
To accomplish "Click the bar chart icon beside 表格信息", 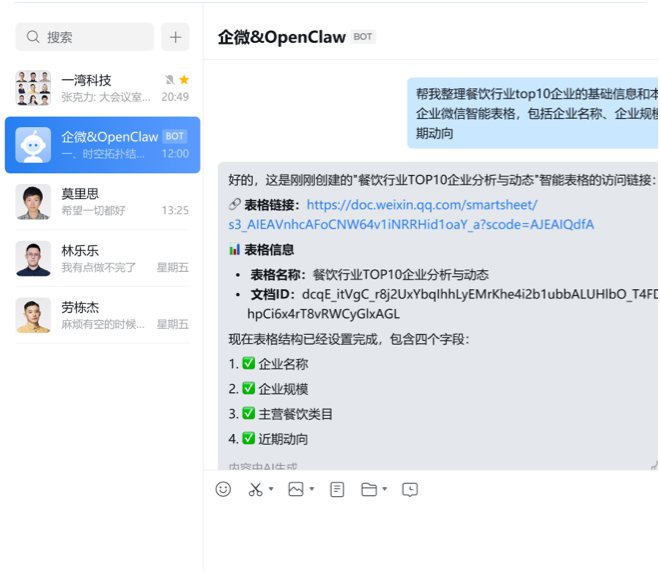I will tap(234, 250).
